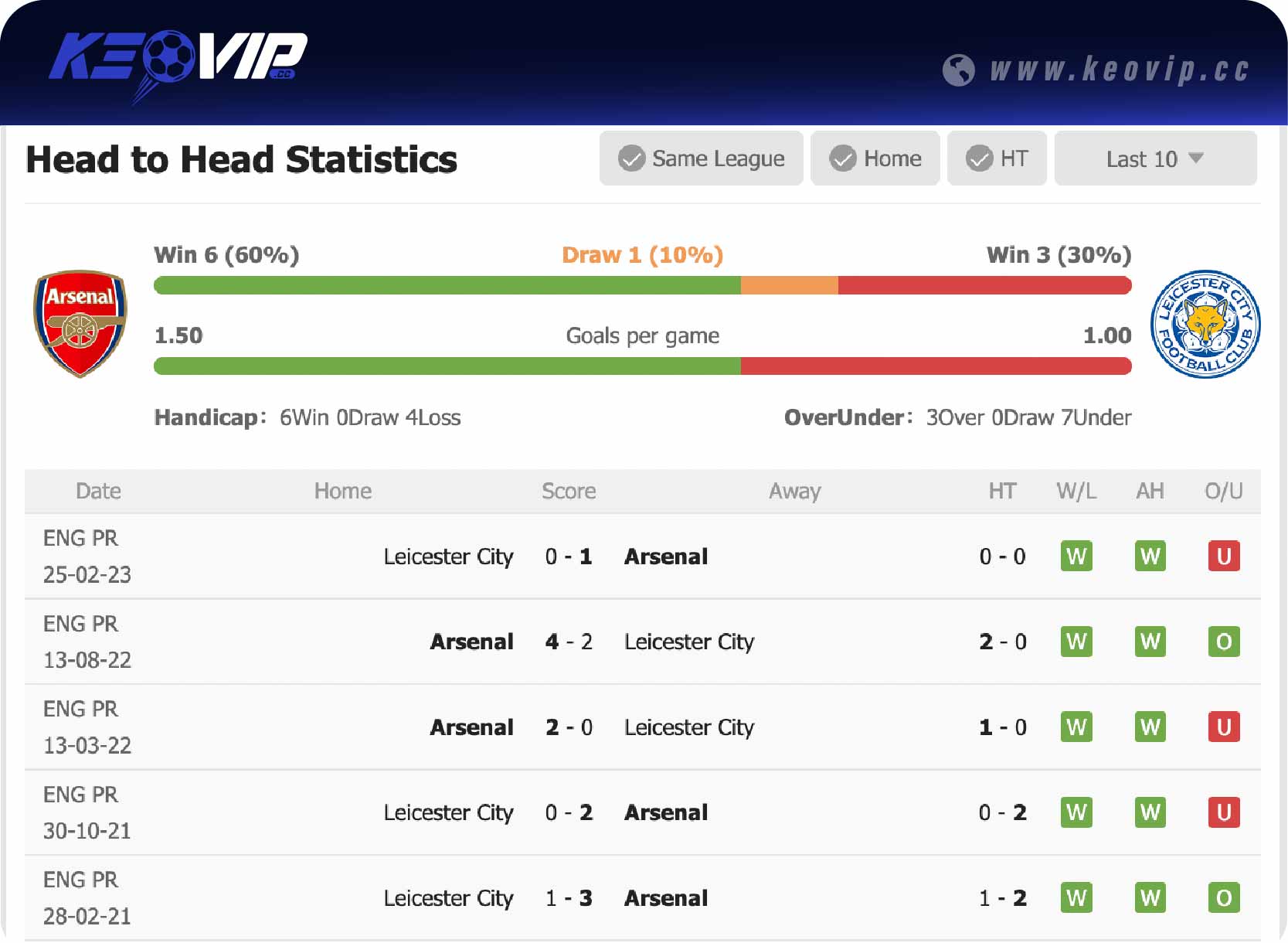Click the green W result badge for 25-02-23
Screen dimensions: 1288x943
coord(1076,556)
